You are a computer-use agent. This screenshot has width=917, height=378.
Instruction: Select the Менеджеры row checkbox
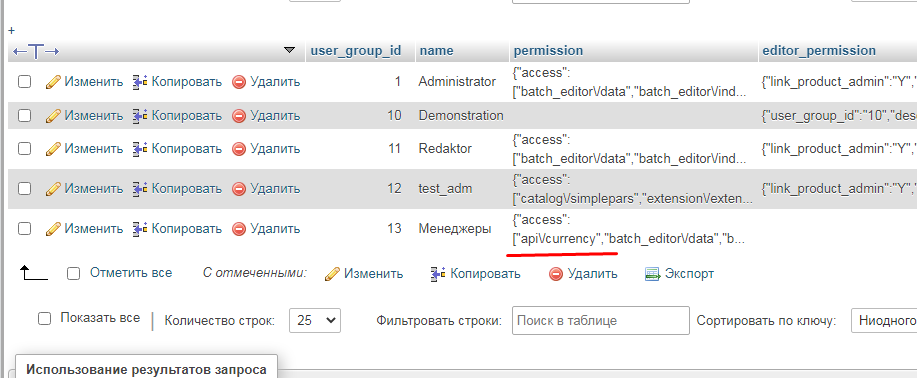point(24,229)
